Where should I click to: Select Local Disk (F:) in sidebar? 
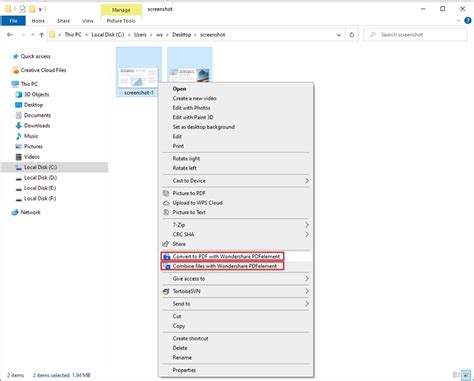tap(40, 199)
